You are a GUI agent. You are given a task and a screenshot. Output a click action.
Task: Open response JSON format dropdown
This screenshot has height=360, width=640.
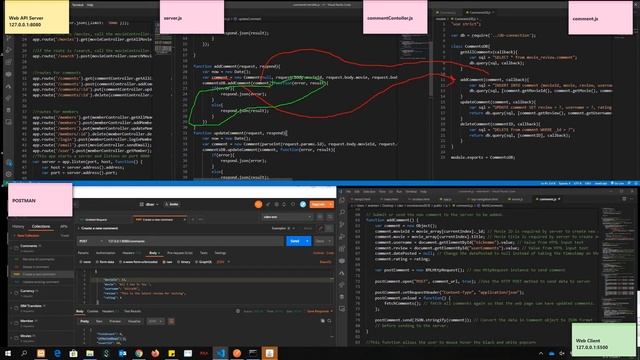[156, 321]
